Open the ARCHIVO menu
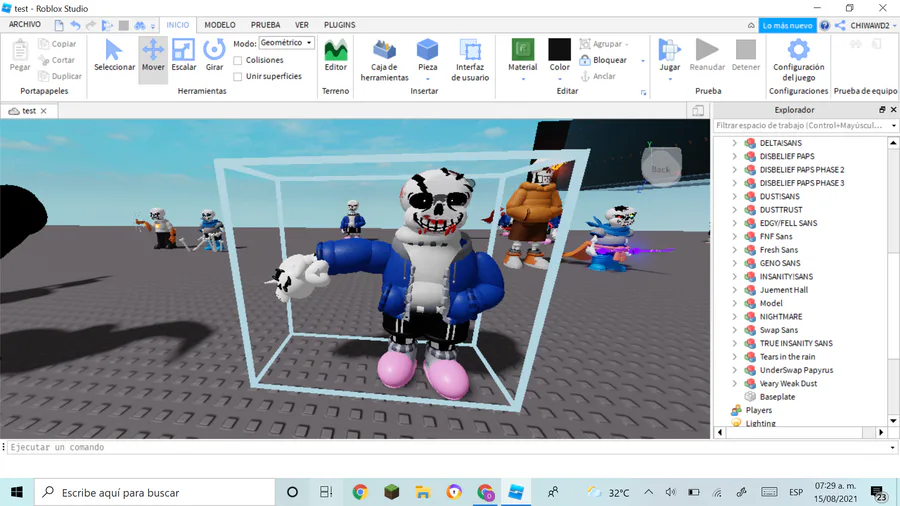900x506 pixels. coord(25,25)
